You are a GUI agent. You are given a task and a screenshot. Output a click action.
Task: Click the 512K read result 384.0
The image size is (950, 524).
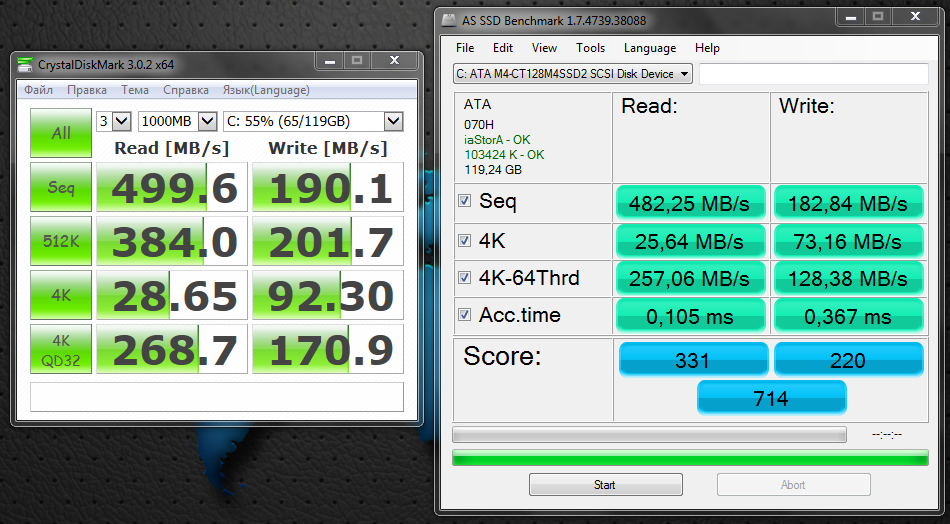pos(172,240)
